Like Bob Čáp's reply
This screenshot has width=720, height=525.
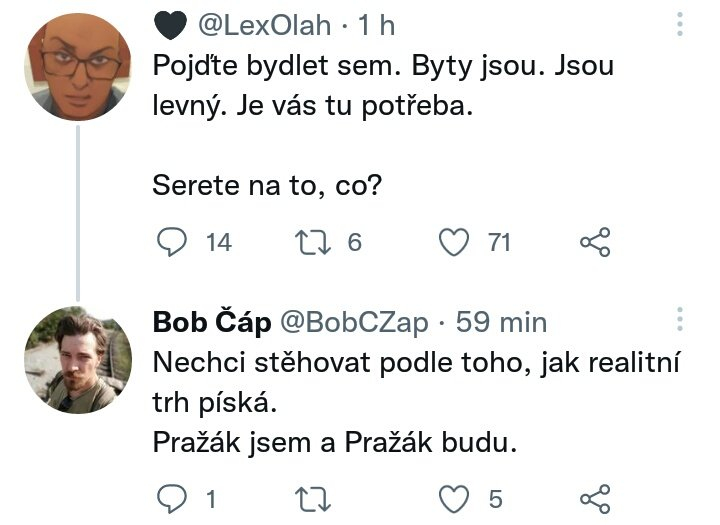click(x=456, y=498)
